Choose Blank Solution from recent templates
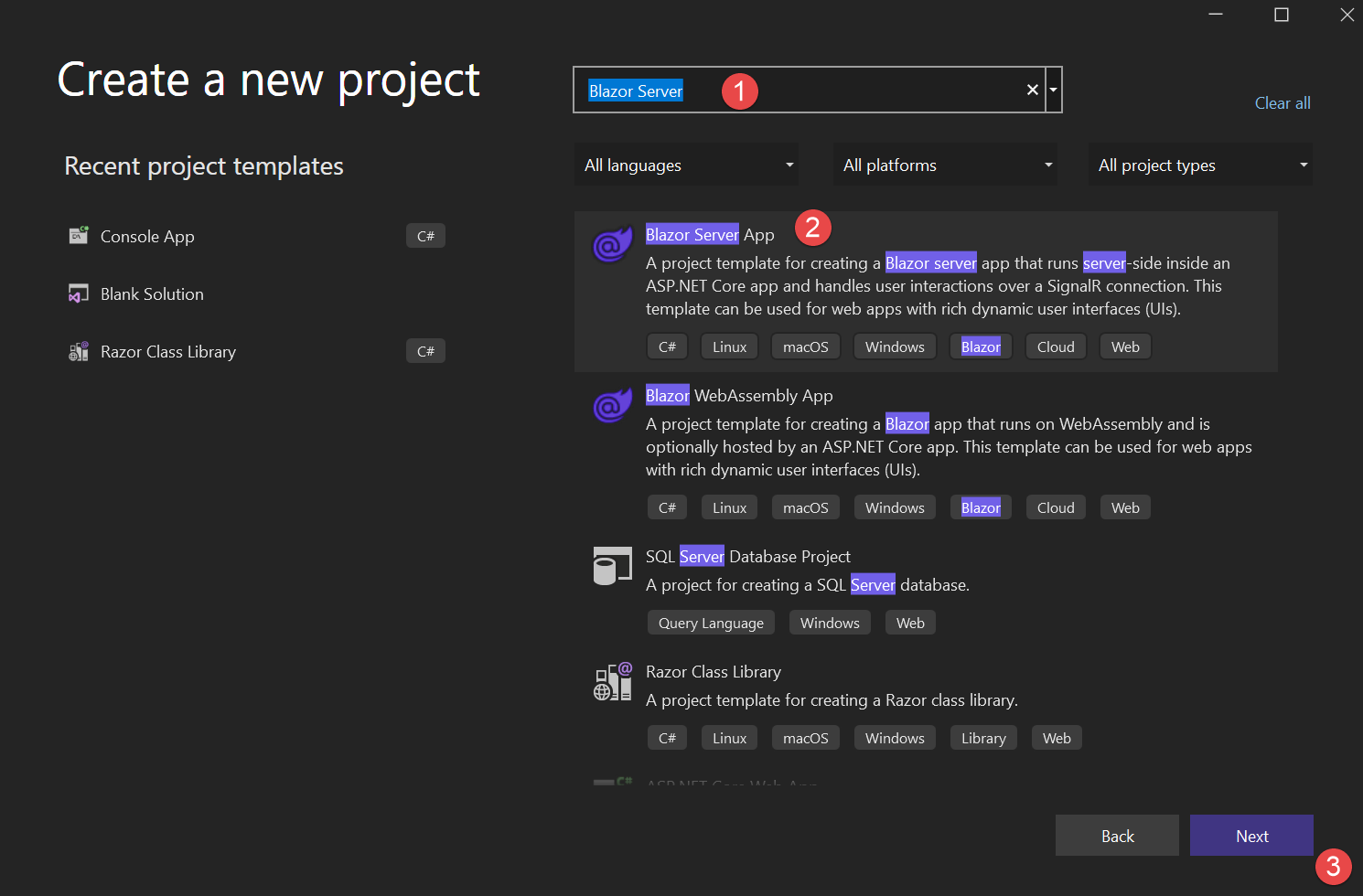The image size is (1363, 896). (x=152, y=293)
